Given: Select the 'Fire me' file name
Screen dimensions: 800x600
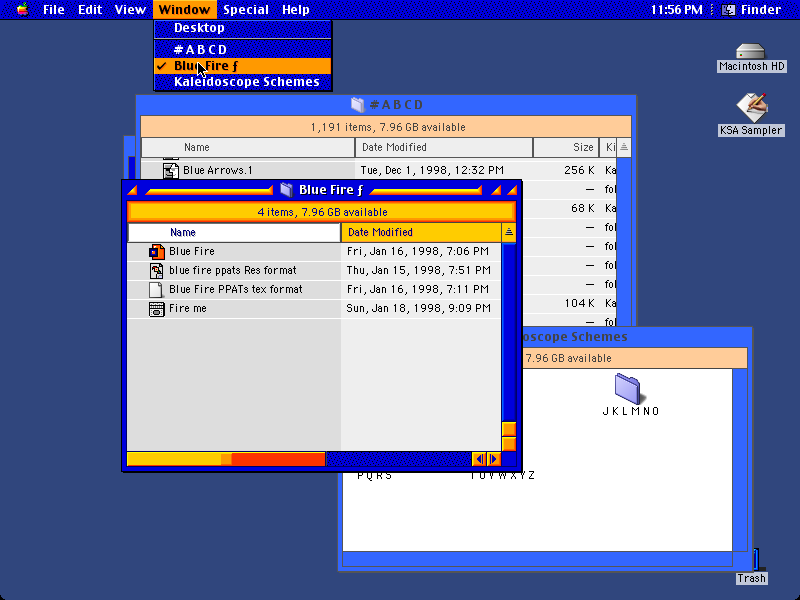Looking at the screenshot, I should tap(188, 309).
